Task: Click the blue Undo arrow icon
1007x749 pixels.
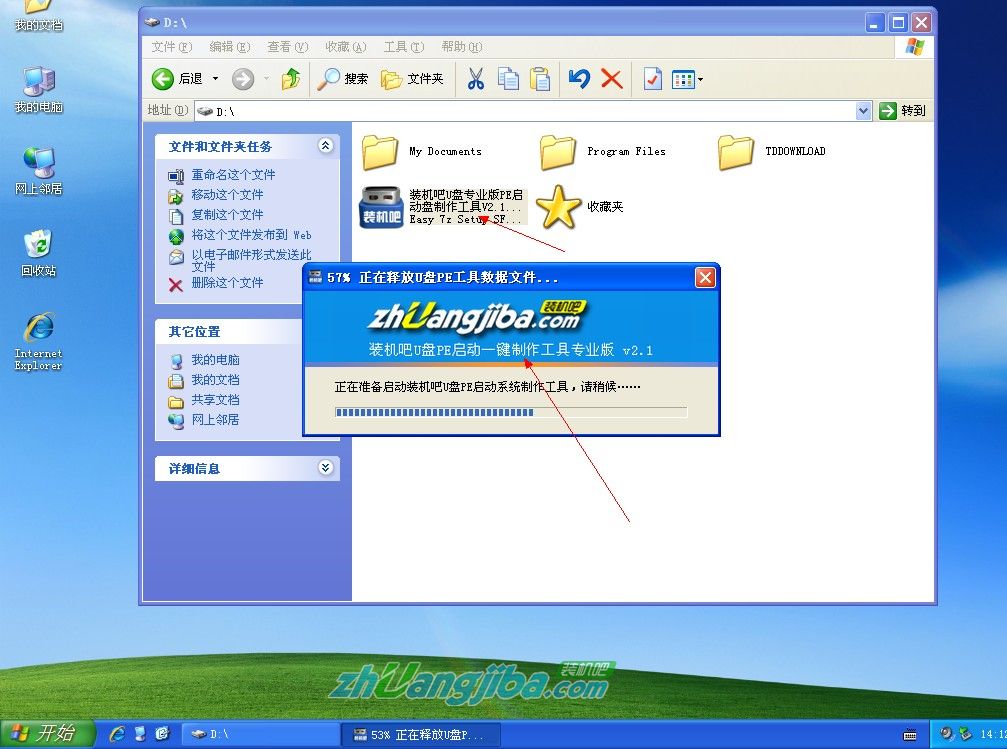Action: 579,79
